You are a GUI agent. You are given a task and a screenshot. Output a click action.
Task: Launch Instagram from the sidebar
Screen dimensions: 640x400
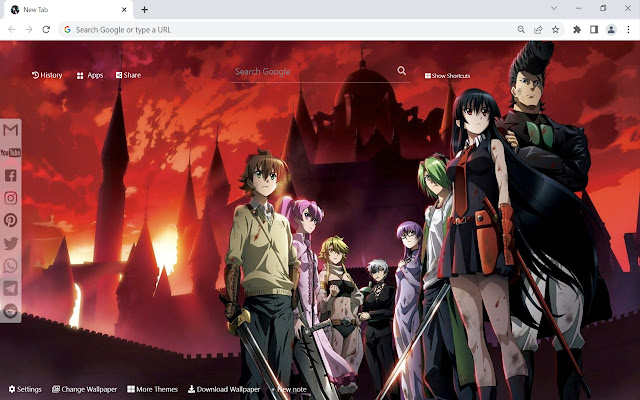(11, 198)
